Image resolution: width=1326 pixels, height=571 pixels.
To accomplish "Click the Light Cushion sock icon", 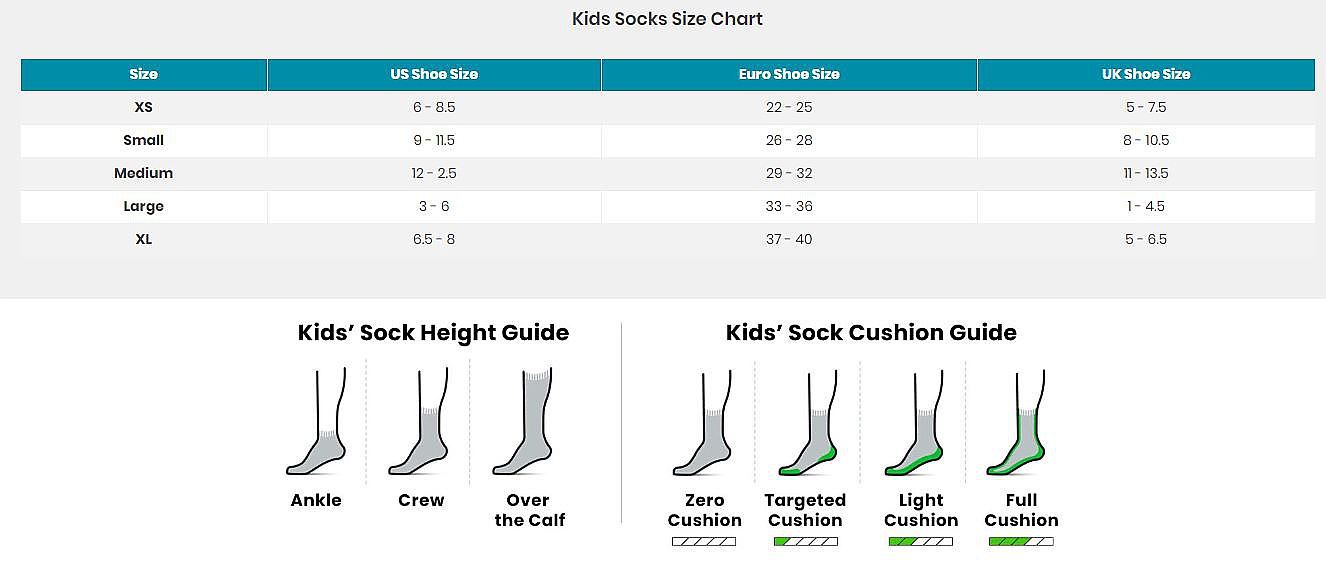I will pos(915,424).
